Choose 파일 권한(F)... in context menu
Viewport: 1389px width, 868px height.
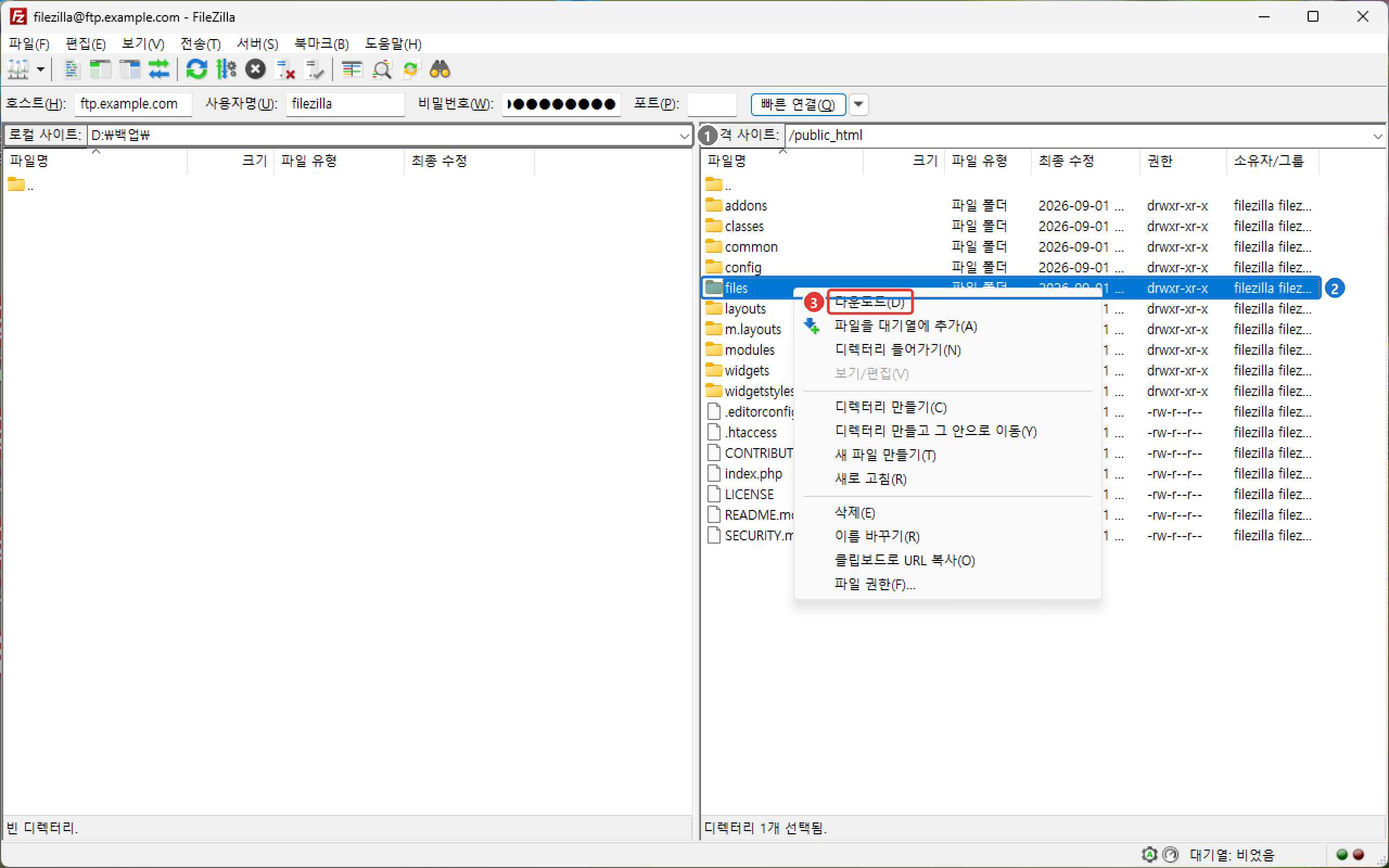pos(947,584)
